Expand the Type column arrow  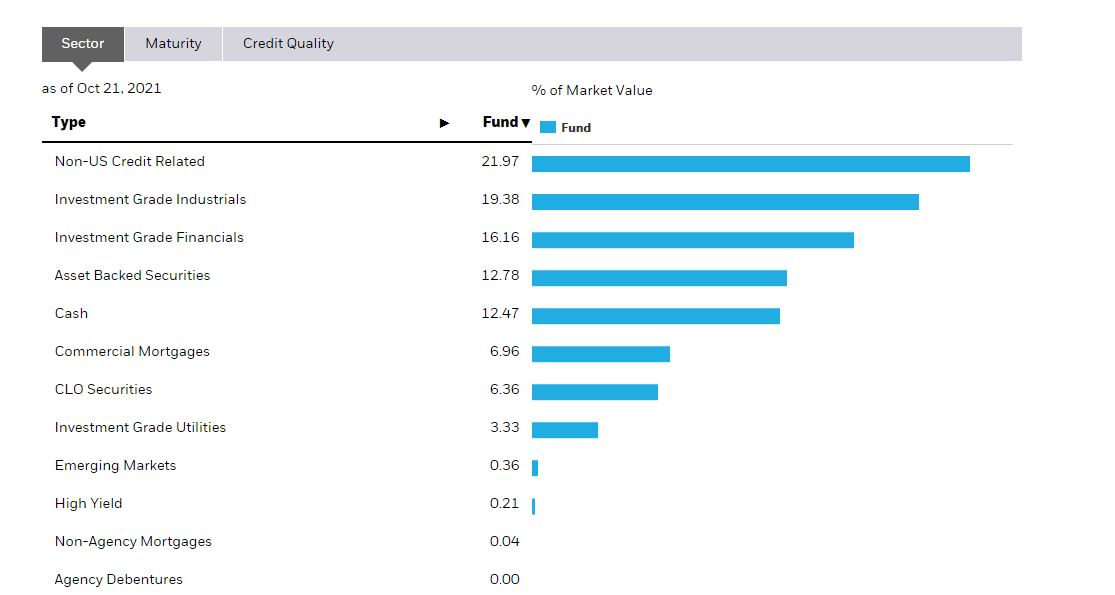click(444, 122)
